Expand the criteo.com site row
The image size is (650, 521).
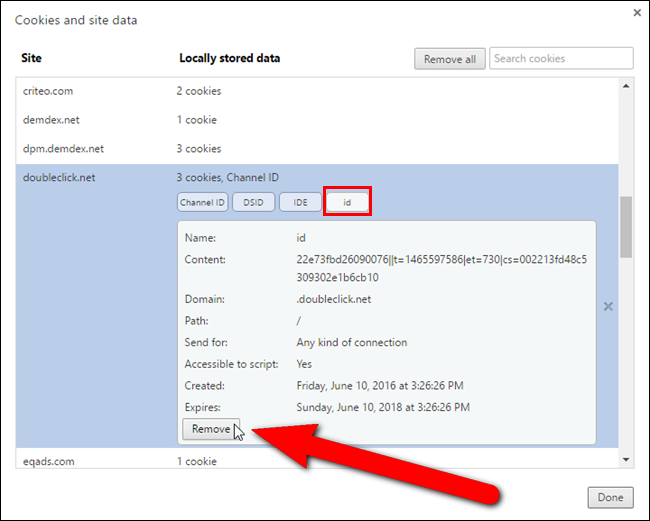point(317,91)
